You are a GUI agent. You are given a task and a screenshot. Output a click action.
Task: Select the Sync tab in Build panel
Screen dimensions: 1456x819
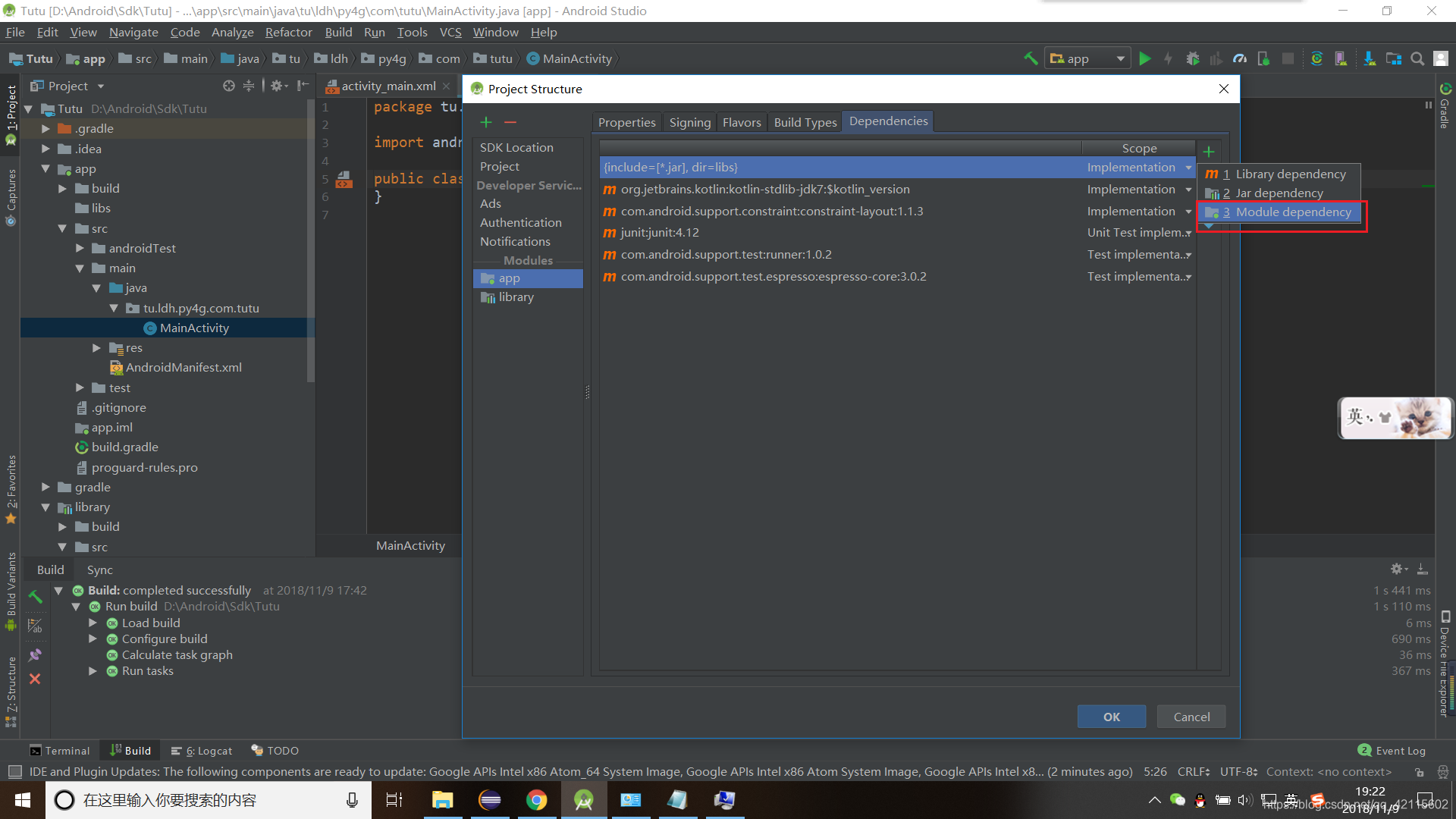(x=99, y=570)
